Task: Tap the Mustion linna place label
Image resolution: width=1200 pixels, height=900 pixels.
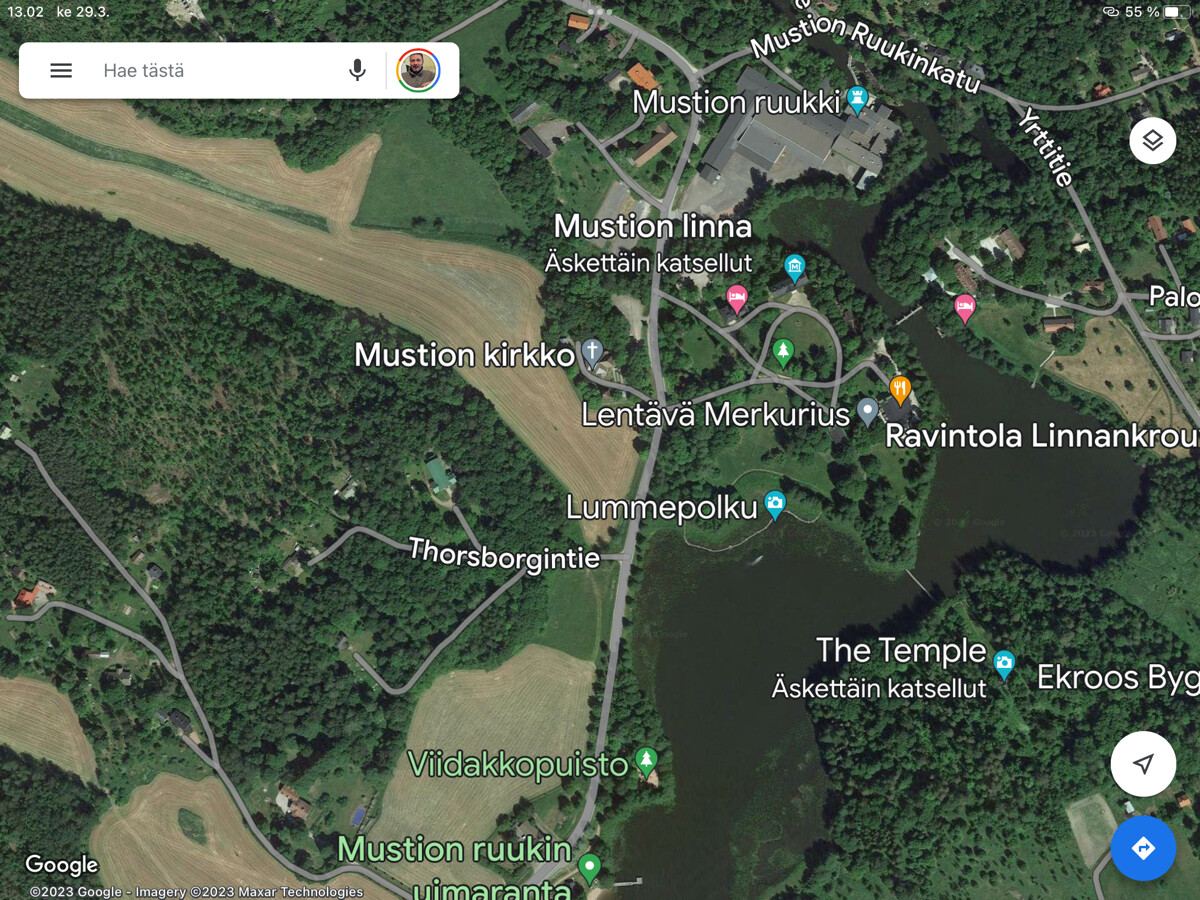Action: (x=652, y=226)
